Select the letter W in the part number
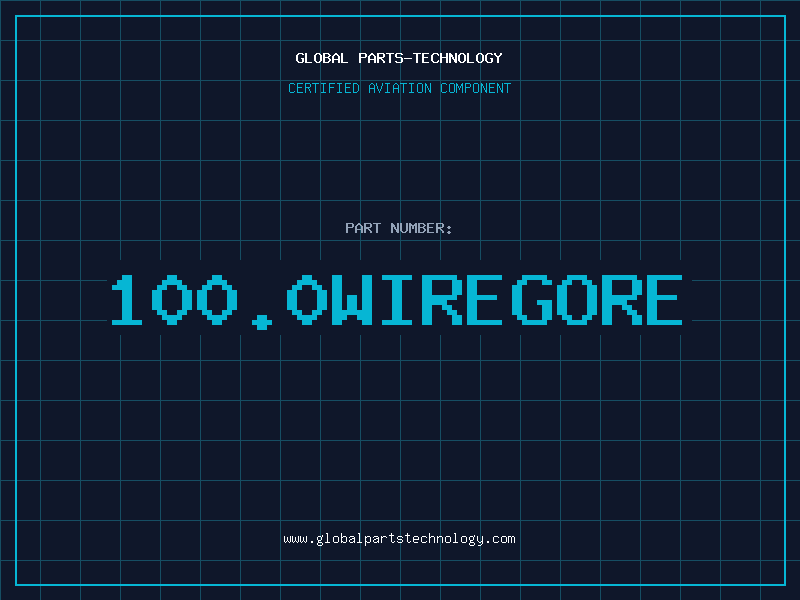The height and width of the screenshot is (600, 800). pyautogui.click(x=353, y=300)
